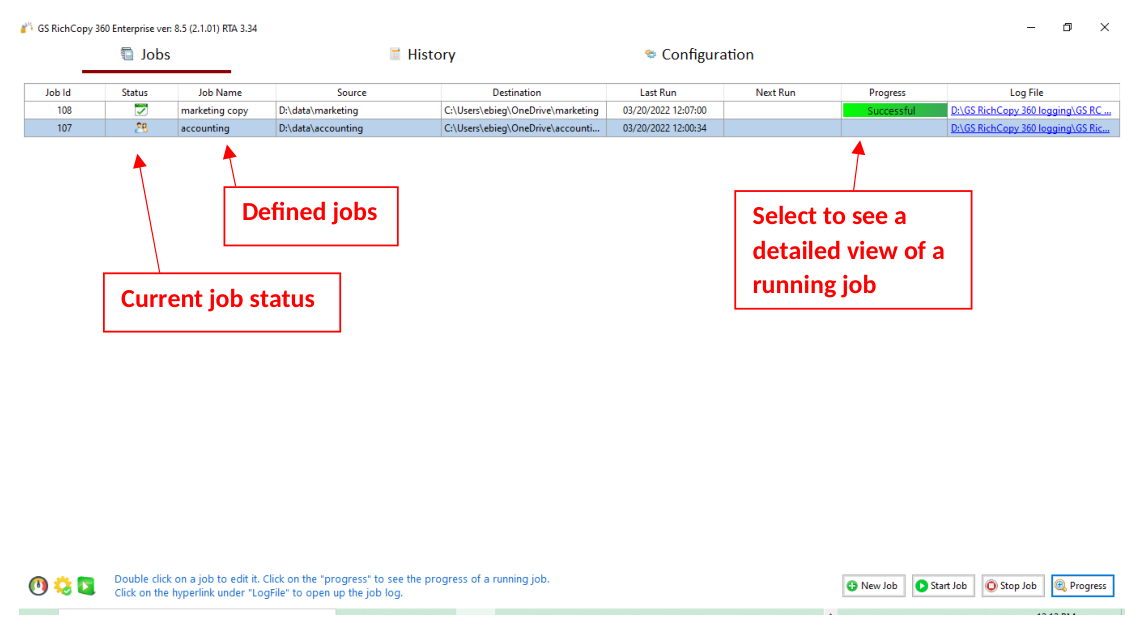Click the Source column header
This screenshot has width=1144, height=634.
click(358, 93)
